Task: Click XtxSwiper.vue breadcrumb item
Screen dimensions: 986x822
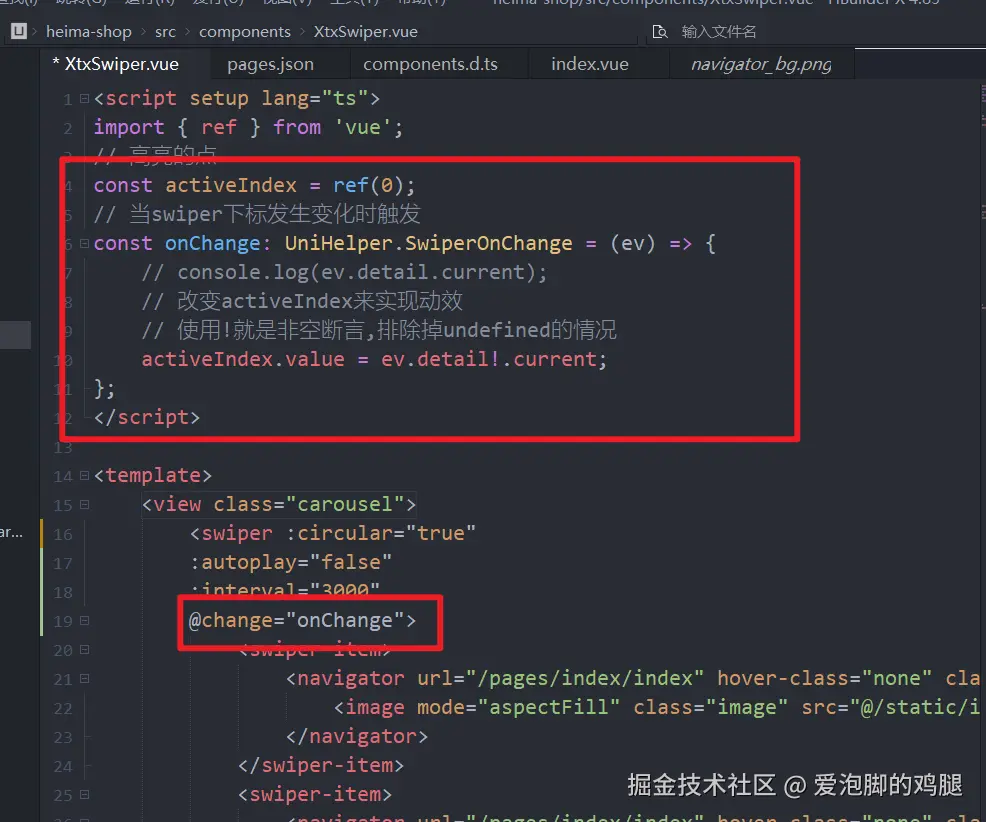Action: 365,31
